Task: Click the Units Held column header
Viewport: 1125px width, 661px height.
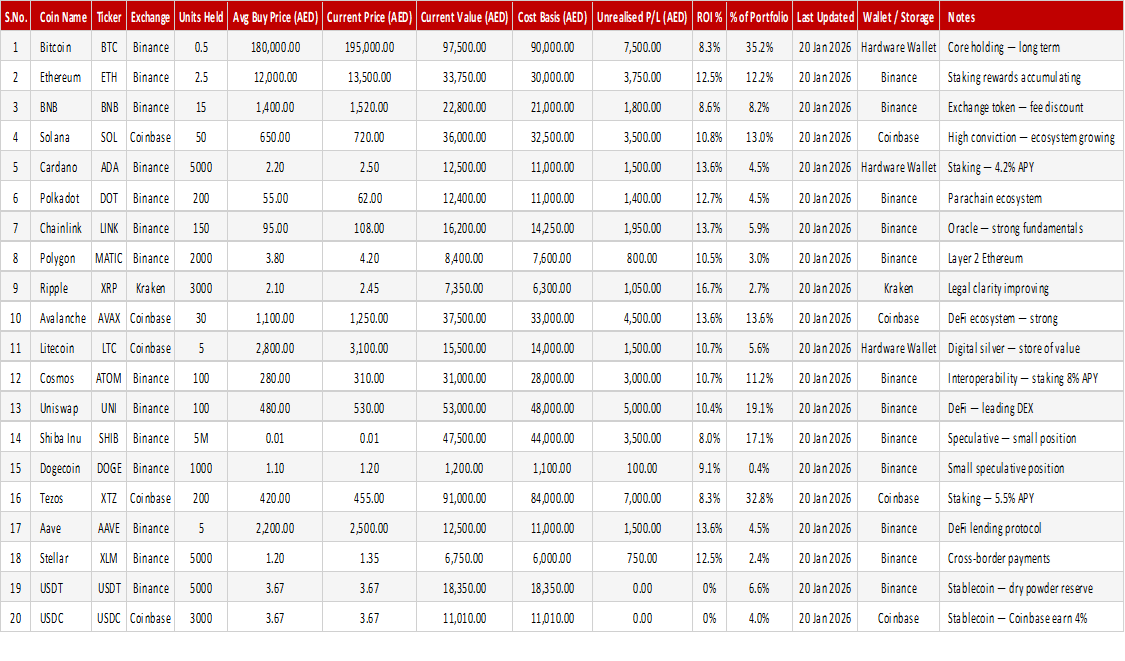Action: pyautogui.click(x=201, y=17)
